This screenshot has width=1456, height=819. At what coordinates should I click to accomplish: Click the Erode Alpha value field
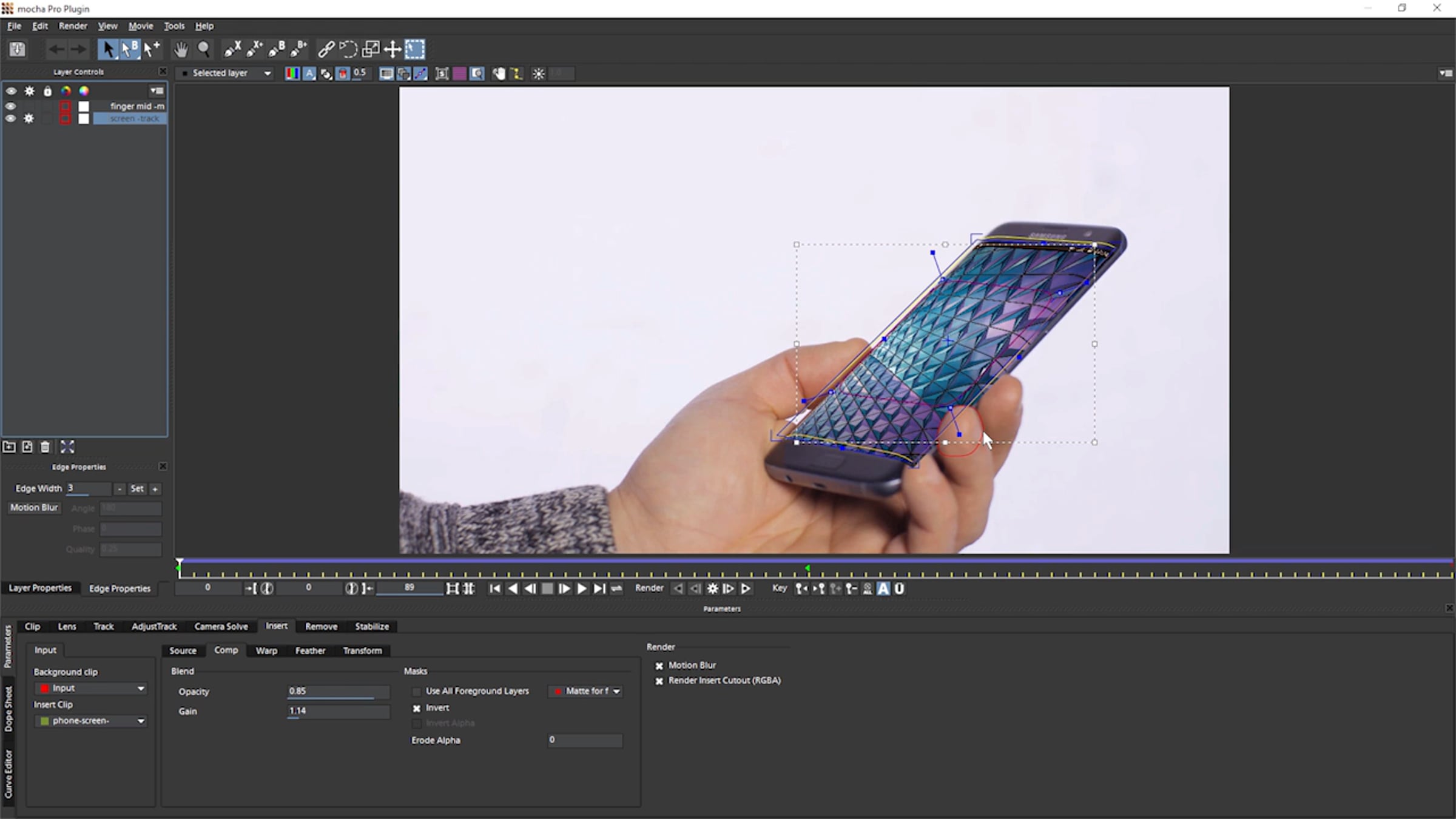click(585, 740)
